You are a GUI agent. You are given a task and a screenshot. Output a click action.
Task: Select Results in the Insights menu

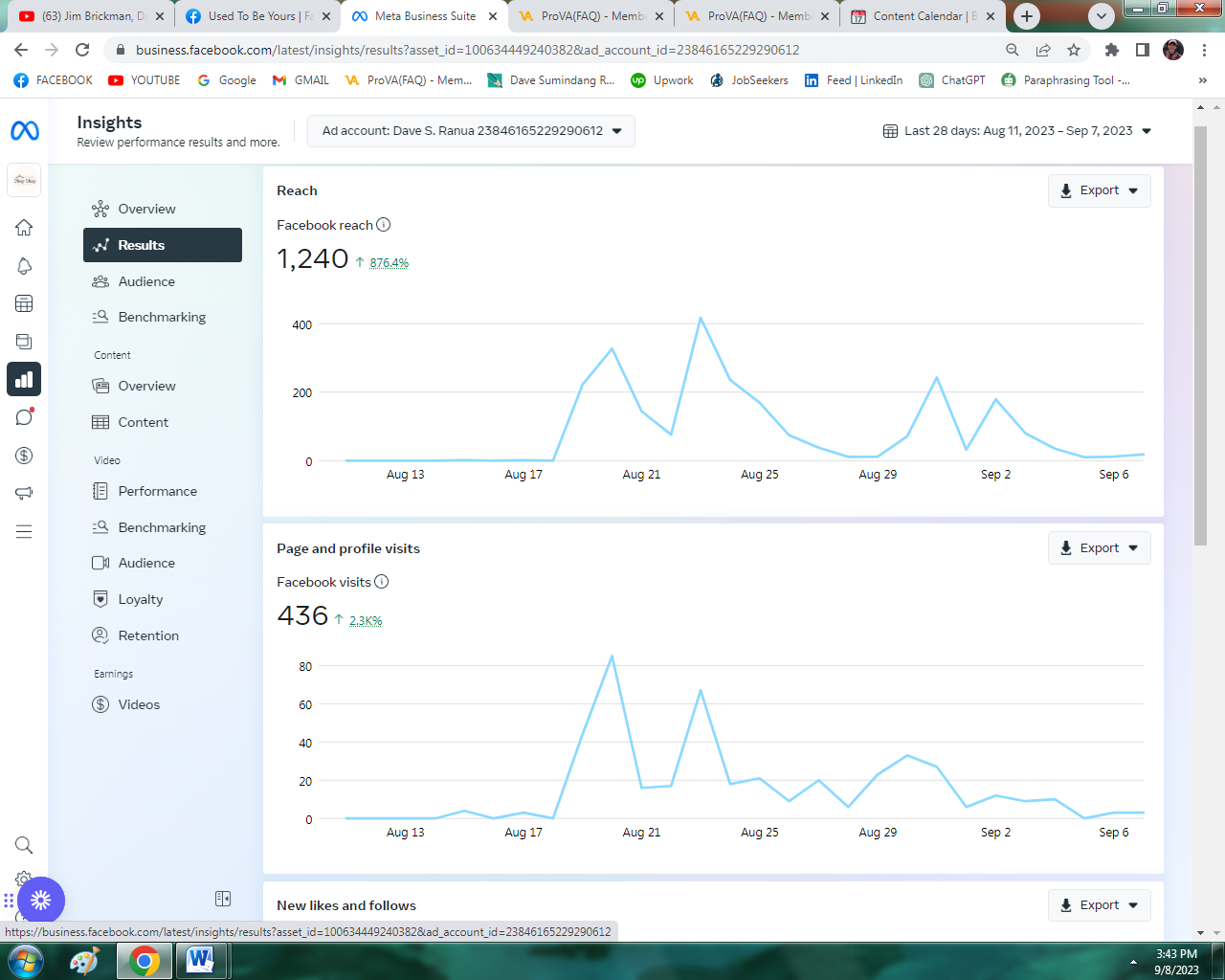(x=163, y=245)
